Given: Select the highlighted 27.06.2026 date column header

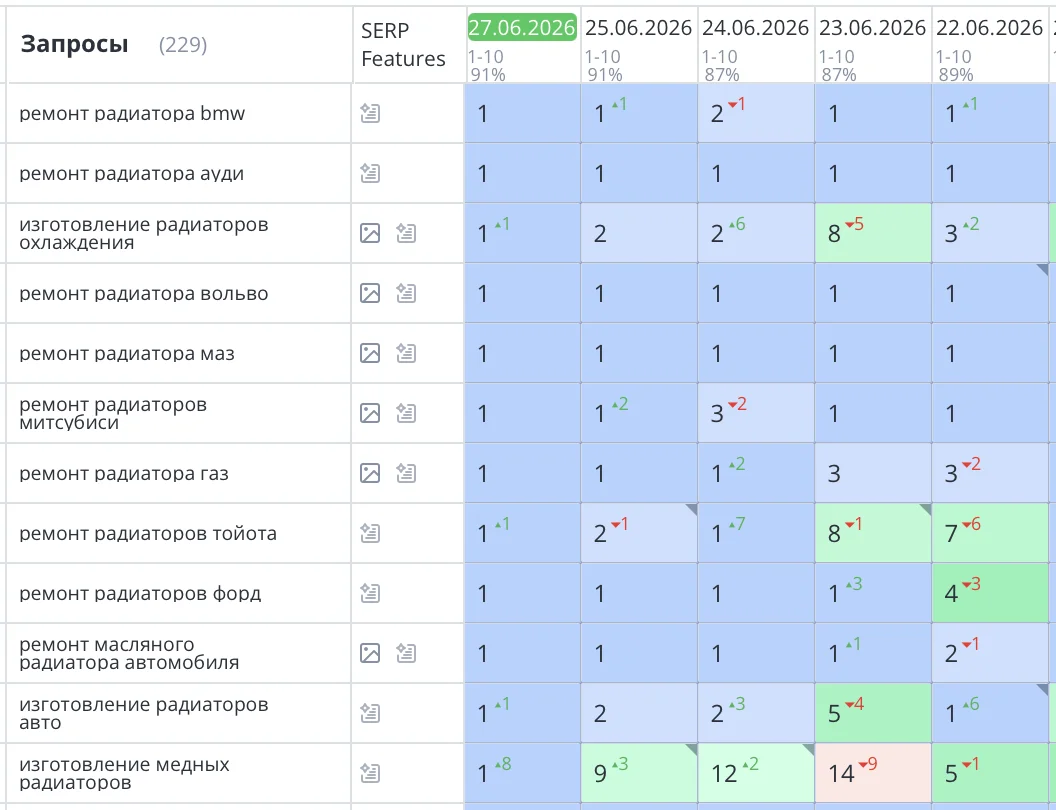Looking at the screenshot, I should (522, 27).
